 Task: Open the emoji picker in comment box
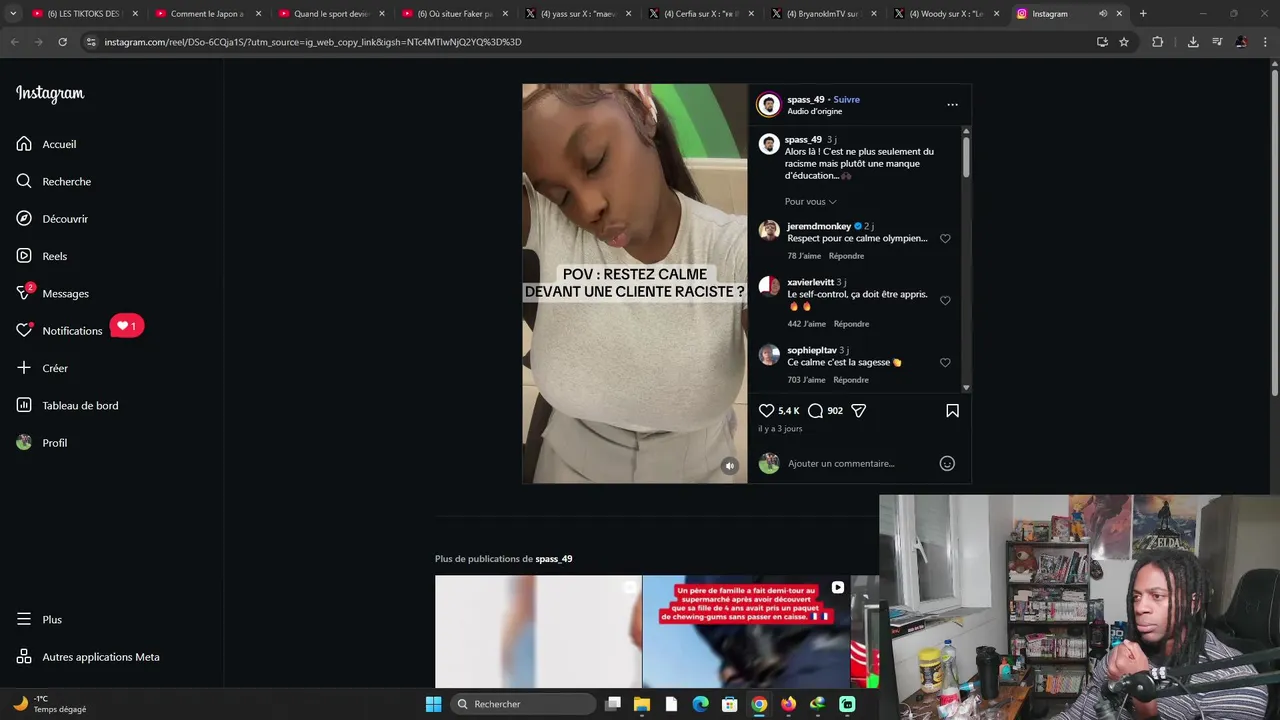(947, 463)
